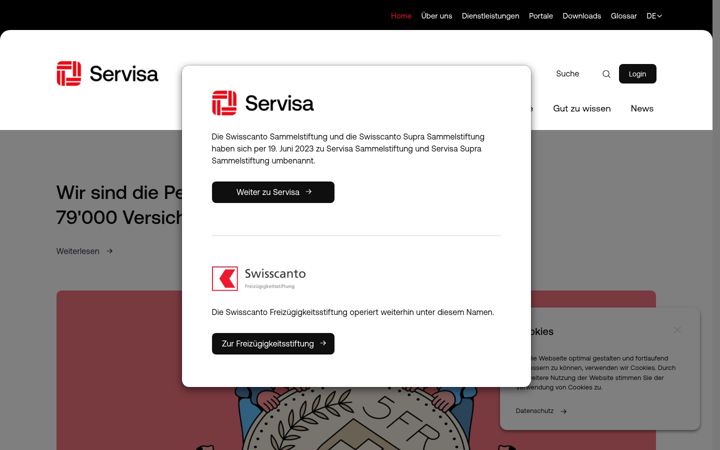Viewport: 720px width, 450px height.
Task: Click the Weiter zu Servisa button
Action: point(273,192)
